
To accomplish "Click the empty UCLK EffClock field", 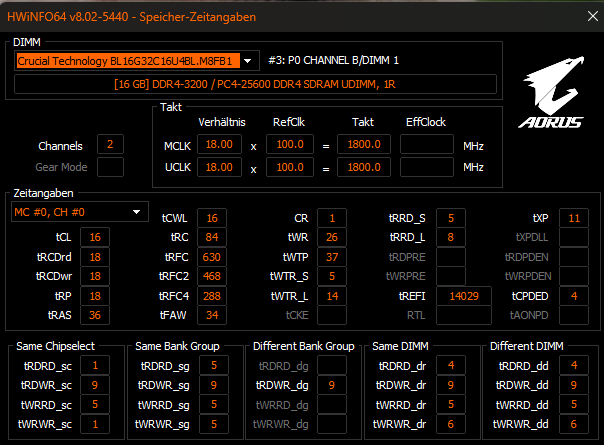I will 427,167.
